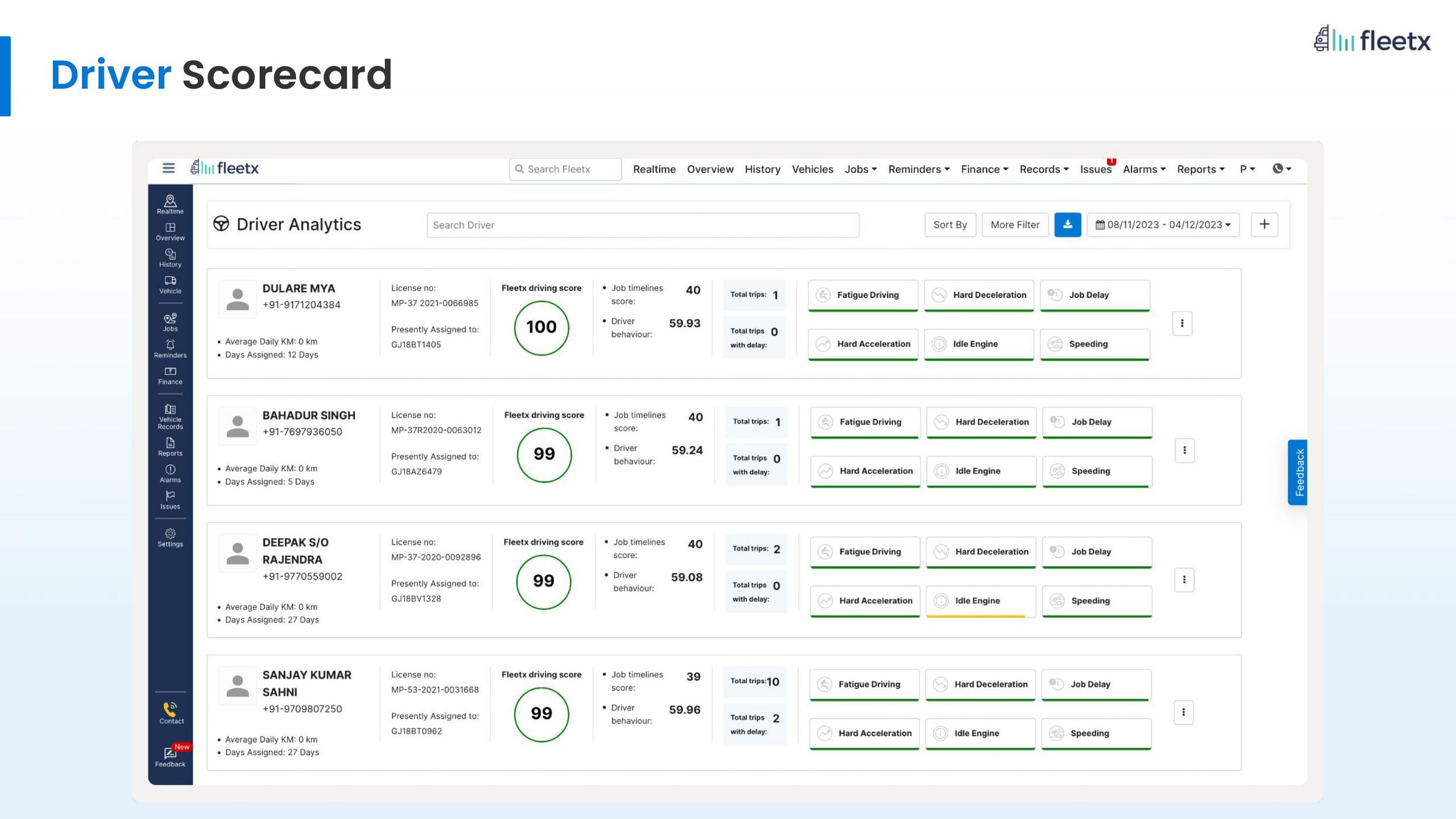The width and height of the screenshot is (1456, 819).
Task: Open Vehicle Records from the sidebar
Action: 170,414
